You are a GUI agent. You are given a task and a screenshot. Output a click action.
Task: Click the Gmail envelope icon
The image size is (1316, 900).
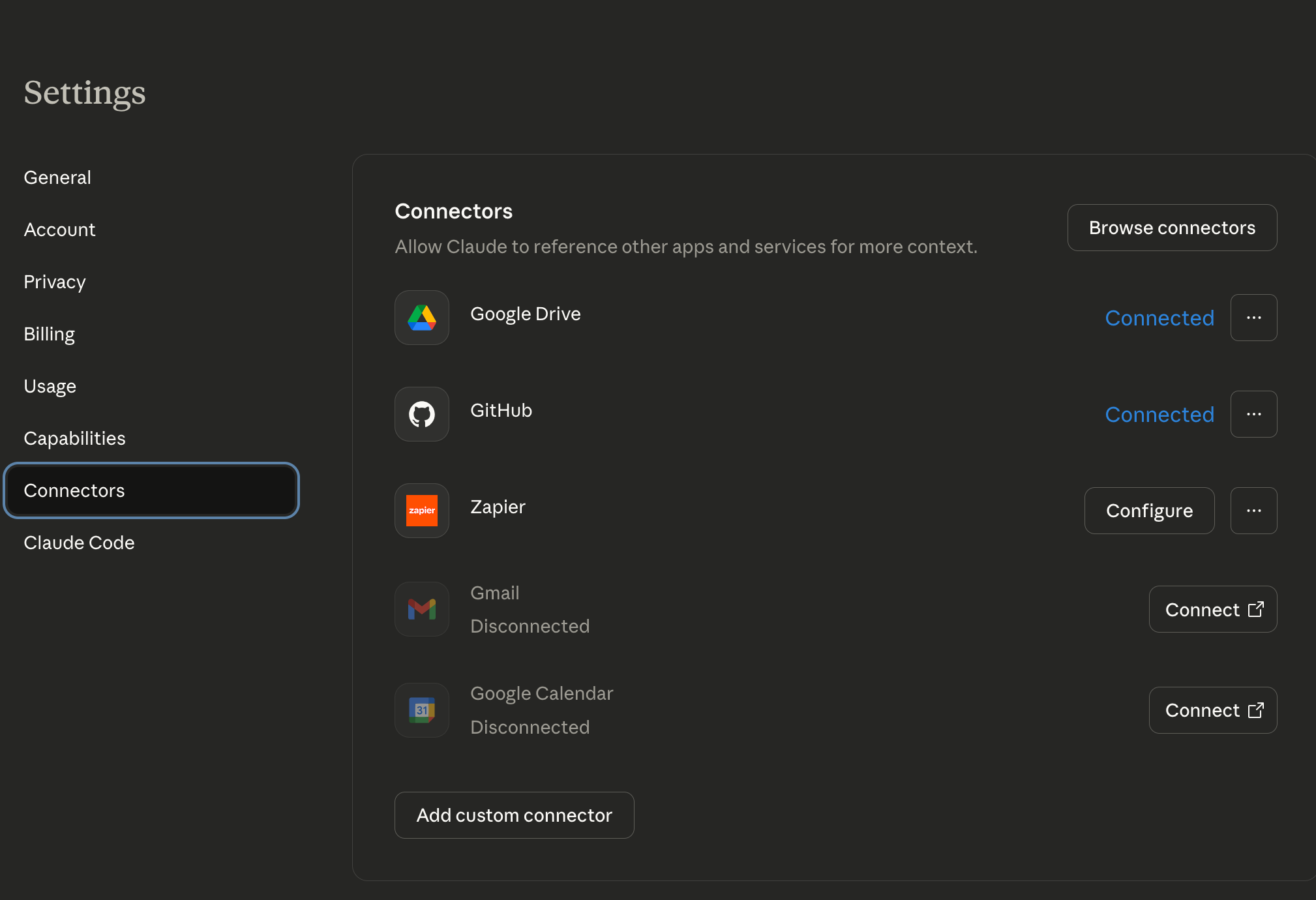point(422,609)
